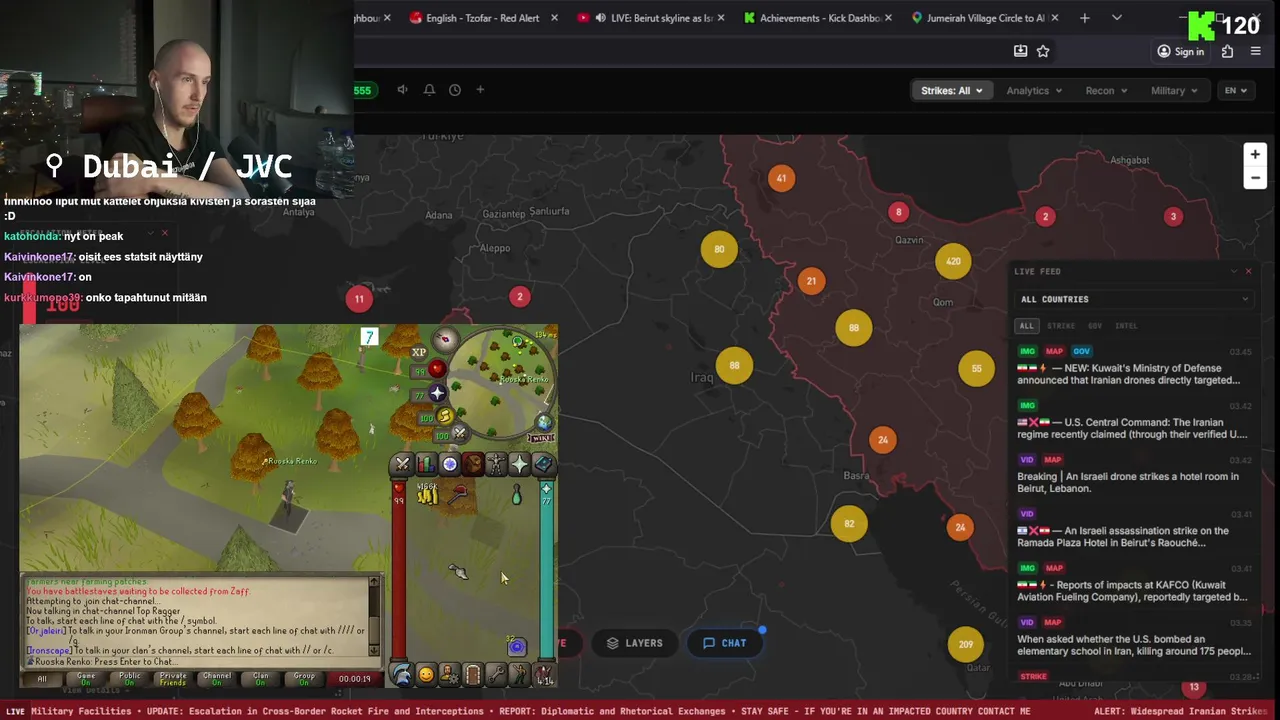Image resolution: width=1280 pixels, height=720 pixels.
Task: Open the map LAYERS button
Action: [x=634, y=643]
